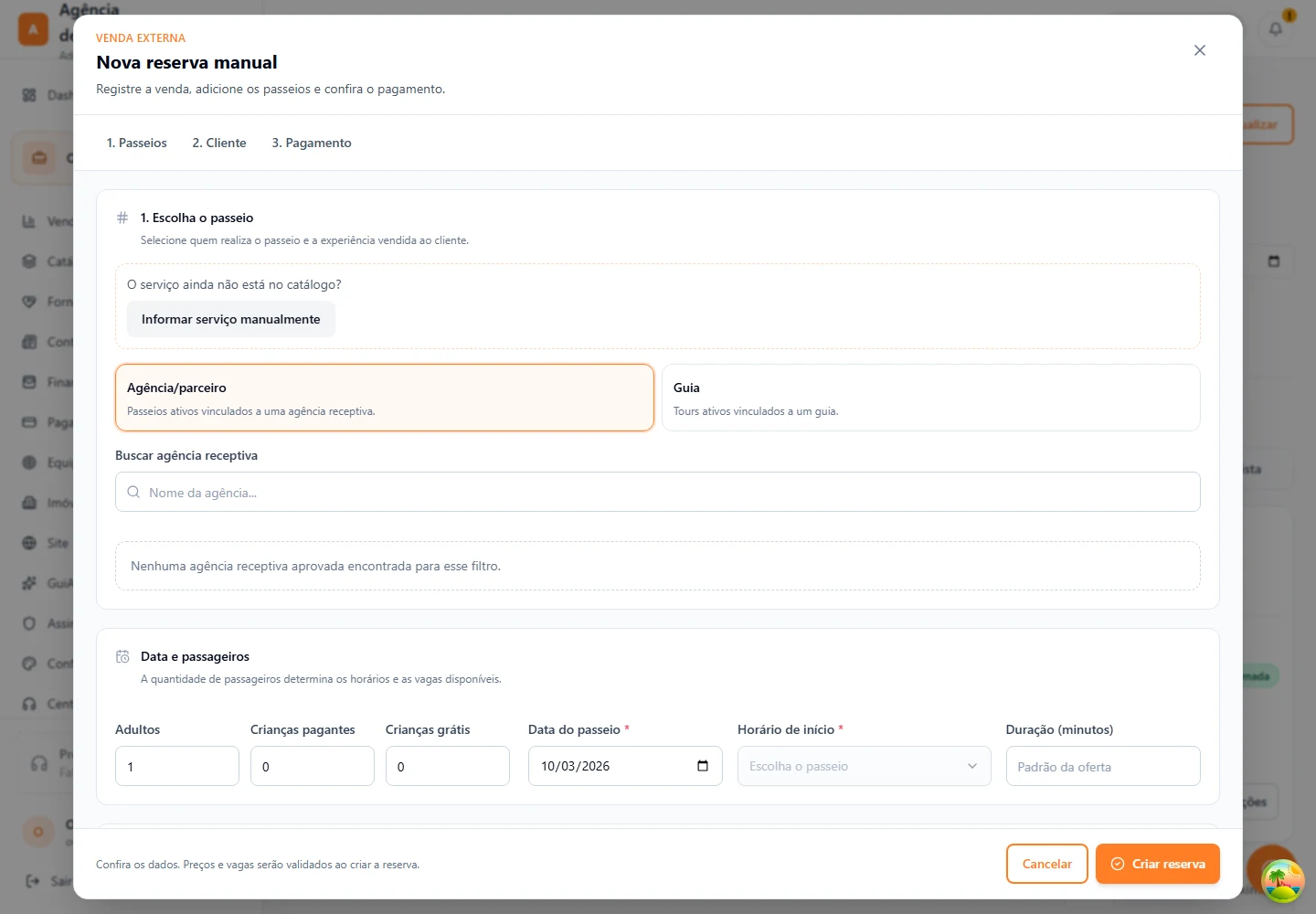Click the Sair logout icon in the sidebar

pyautogui.click(x=33, y=881)
